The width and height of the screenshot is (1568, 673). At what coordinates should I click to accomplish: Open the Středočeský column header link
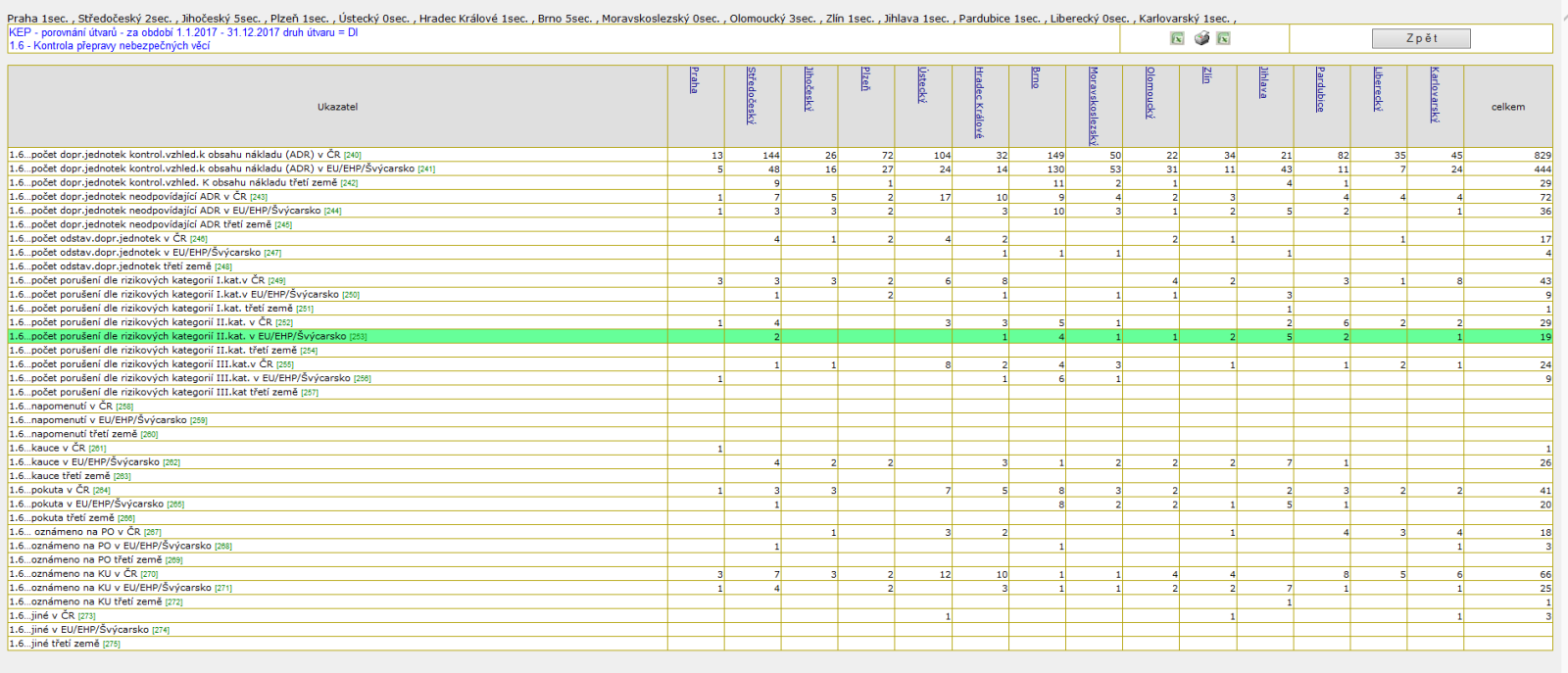[x=751, y=95]
